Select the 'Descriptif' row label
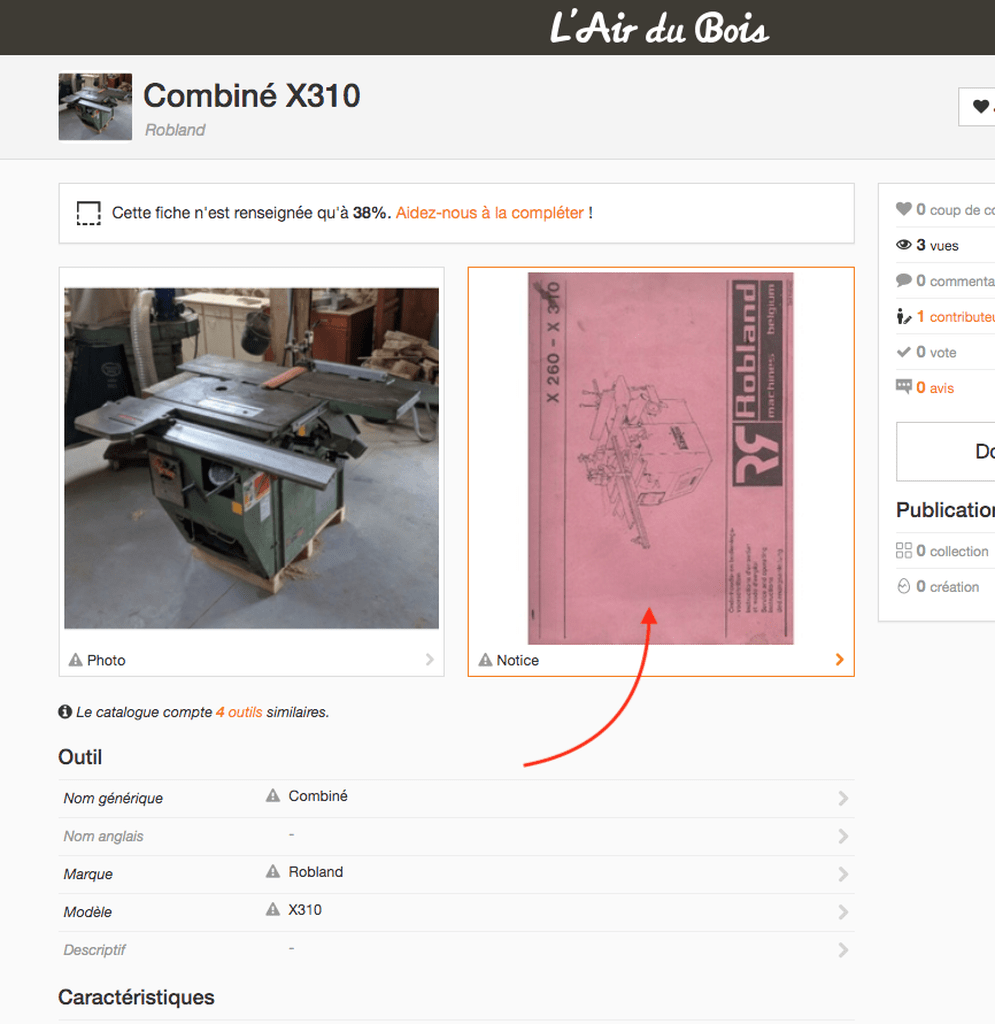 pos(94,950)
